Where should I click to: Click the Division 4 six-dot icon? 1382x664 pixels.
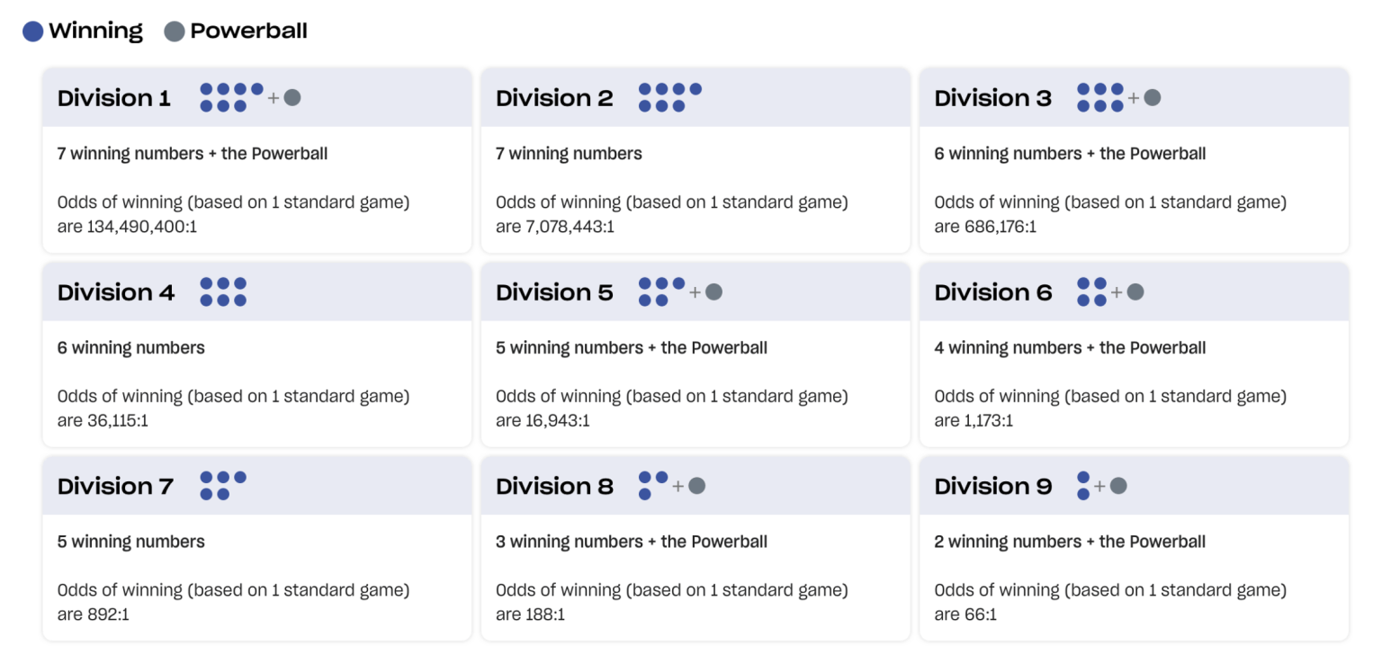click(223, 292)
